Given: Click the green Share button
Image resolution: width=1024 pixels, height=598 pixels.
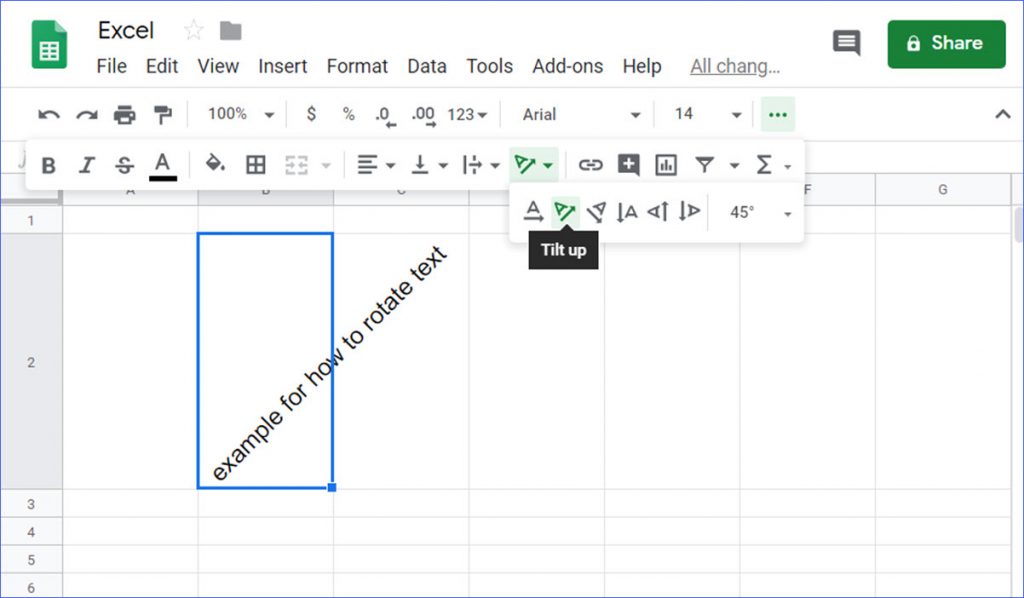Looking at the screenshot, I should coord(945,43).
